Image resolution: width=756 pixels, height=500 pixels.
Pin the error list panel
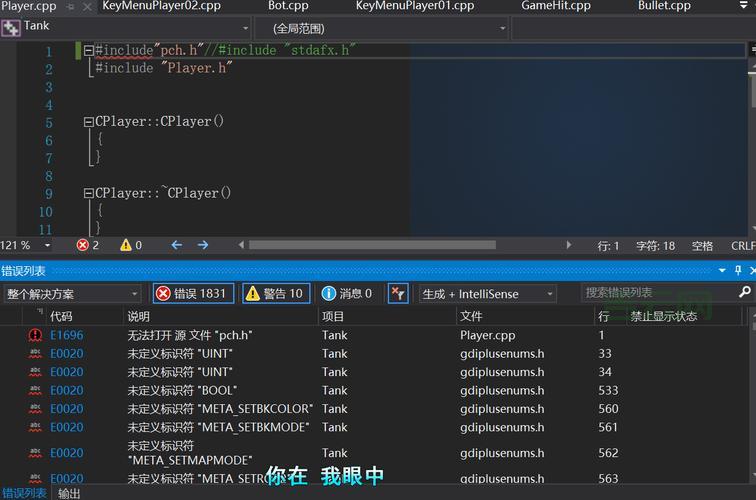click(739, 271)
